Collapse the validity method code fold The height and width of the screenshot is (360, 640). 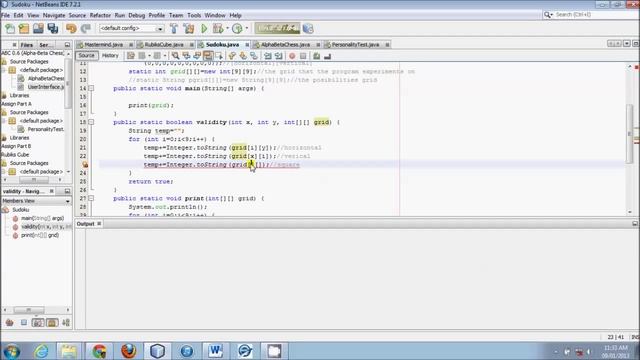coord(91,122)
